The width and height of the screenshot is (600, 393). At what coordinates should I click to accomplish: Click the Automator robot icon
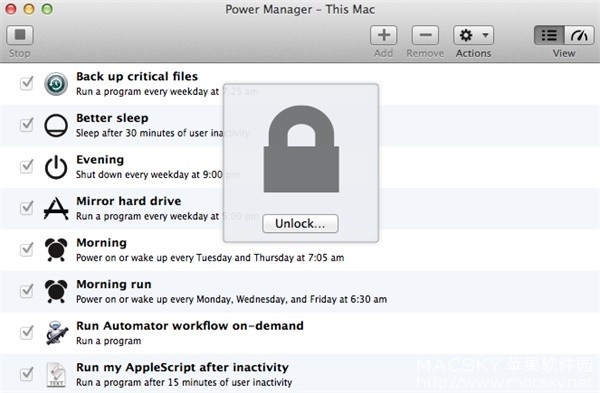[57, 333]
